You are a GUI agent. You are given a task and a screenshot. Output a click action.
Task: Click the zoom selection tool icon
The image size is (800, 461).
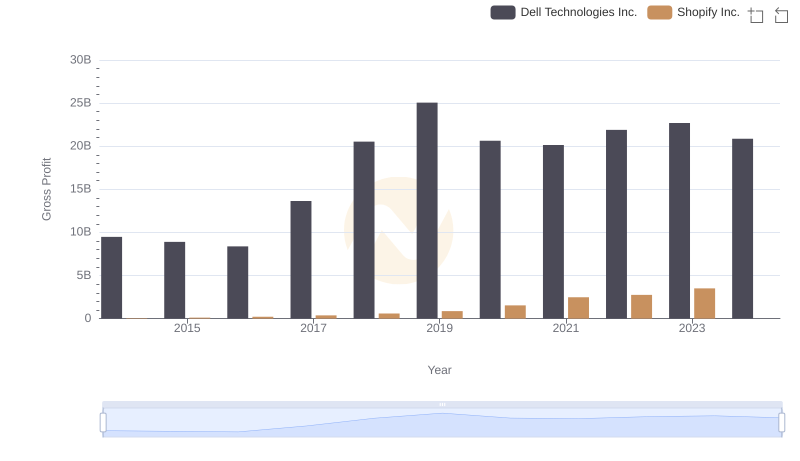click(x=756, y=15)
